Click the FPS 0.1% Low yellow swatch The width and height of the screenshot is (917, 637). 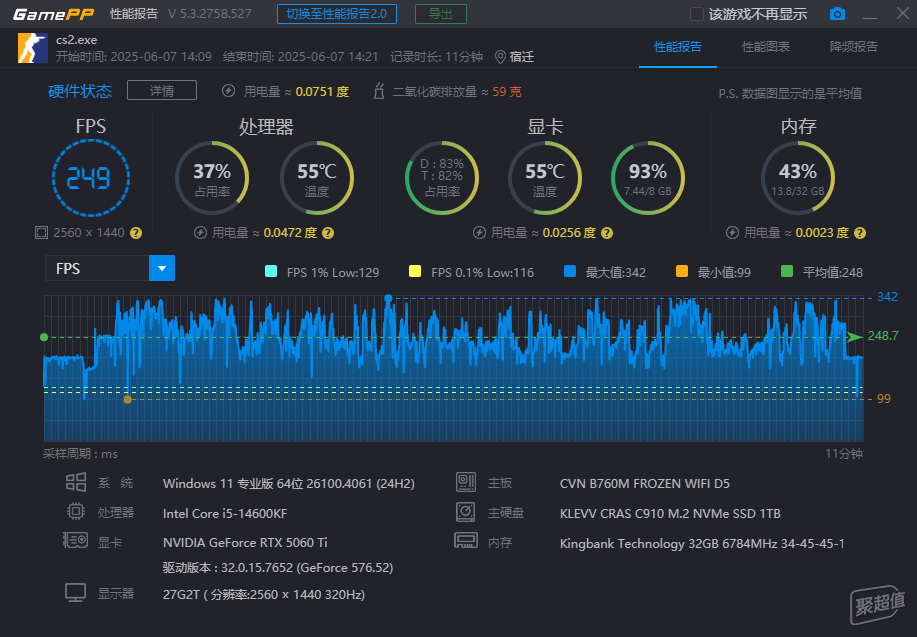click(415, 271)
